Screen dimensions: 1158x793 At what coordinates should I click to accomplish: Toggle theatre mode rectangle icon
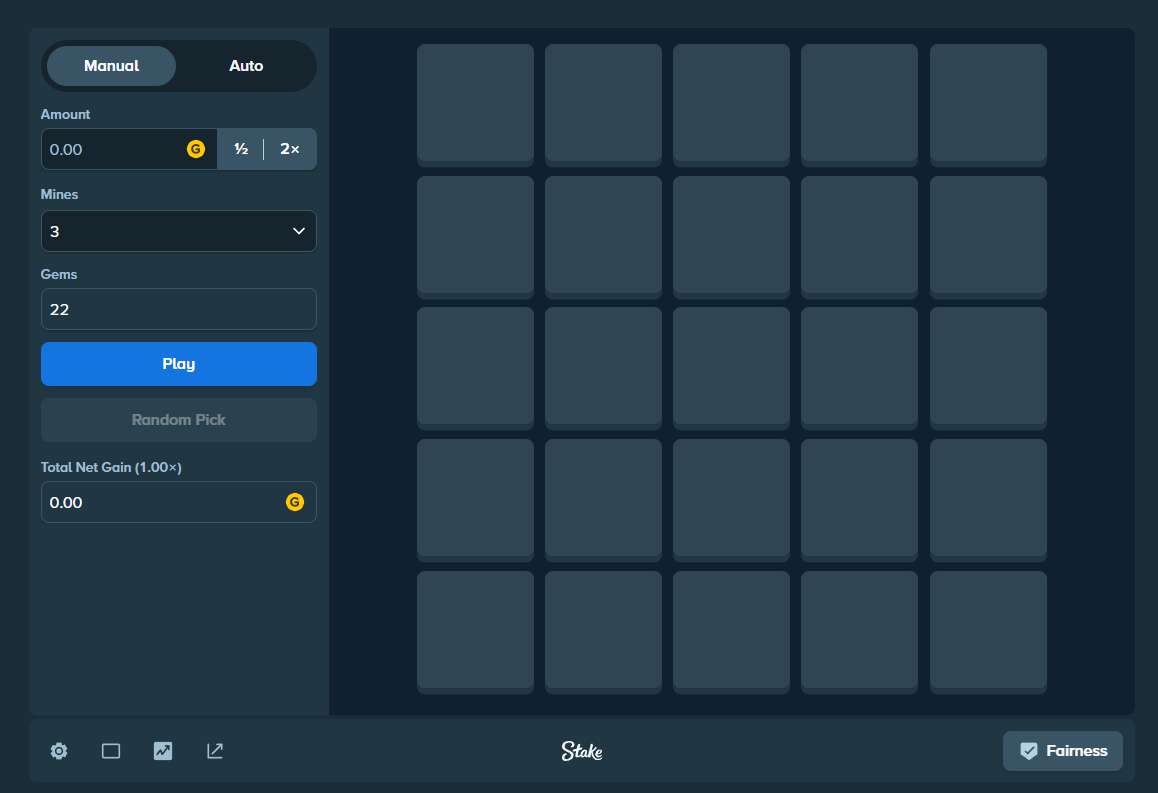click(x=111, y=751)
